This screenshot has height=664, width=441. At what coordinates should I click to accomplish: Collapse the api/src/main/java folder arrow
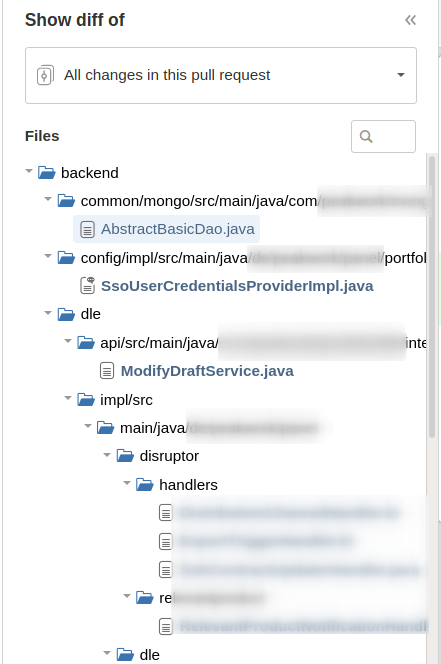click(68, 341)
